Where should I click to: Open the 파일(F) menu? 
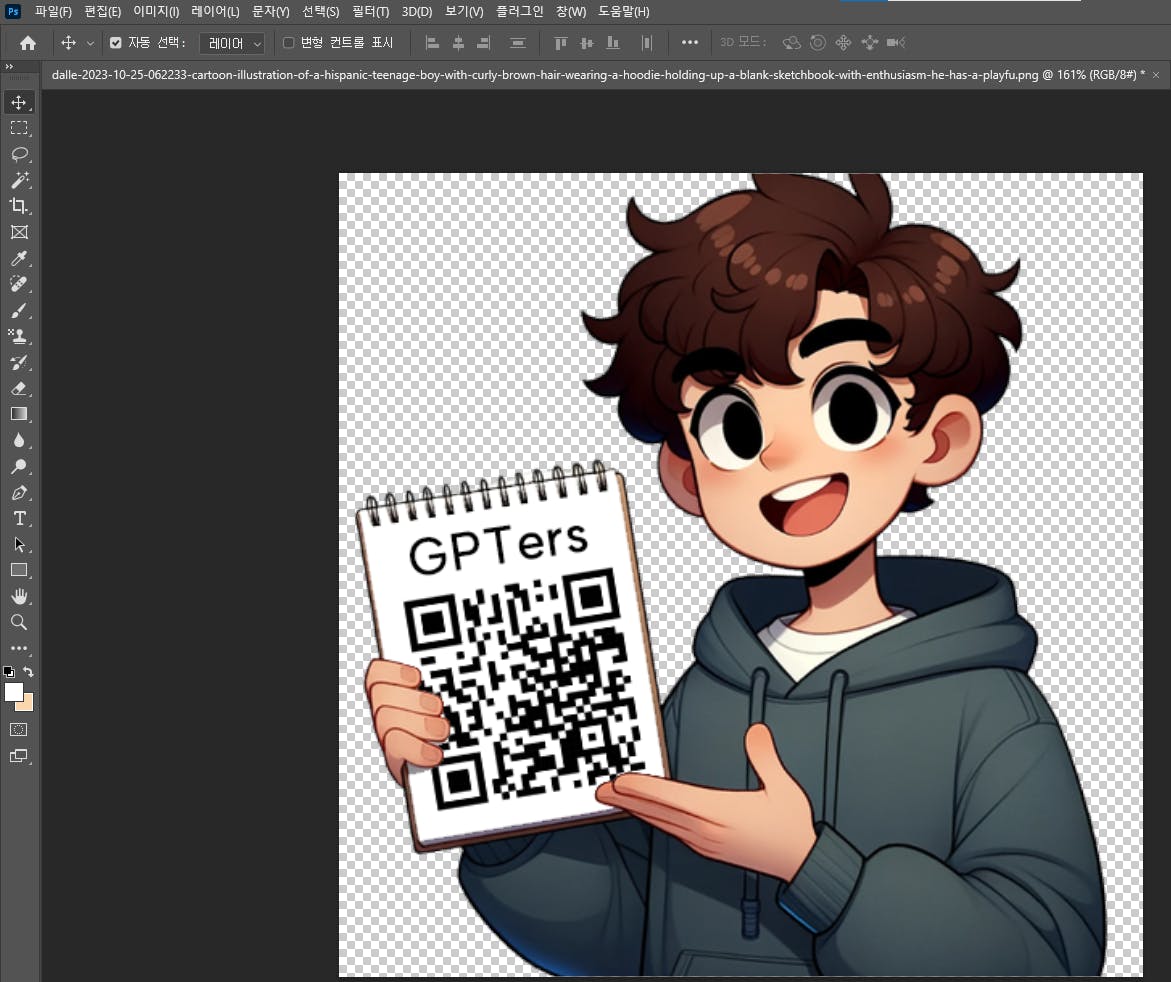tap(53, 11)
